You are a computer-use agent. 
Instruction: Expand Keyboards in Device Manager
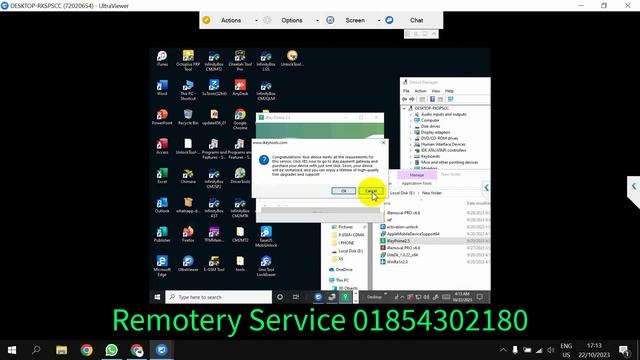pos(411,156)
